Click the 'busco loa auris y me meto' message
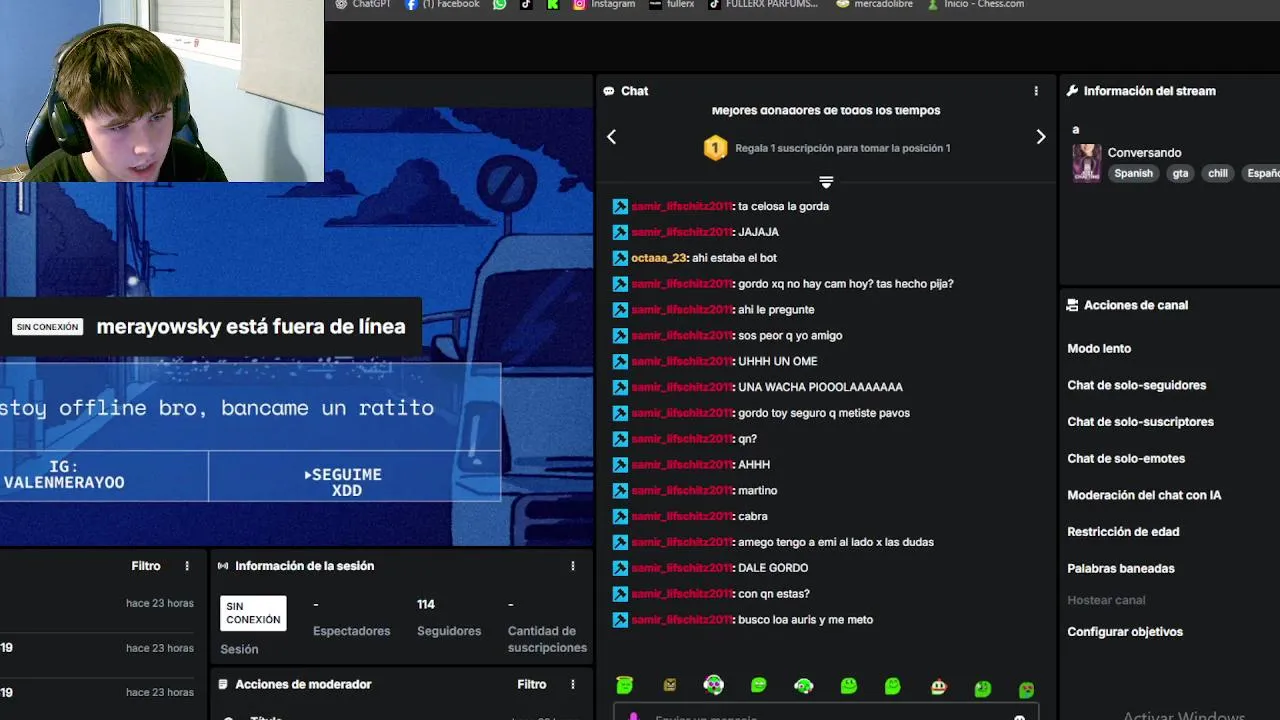This screenshot has height=720, width=1280. 805,620
